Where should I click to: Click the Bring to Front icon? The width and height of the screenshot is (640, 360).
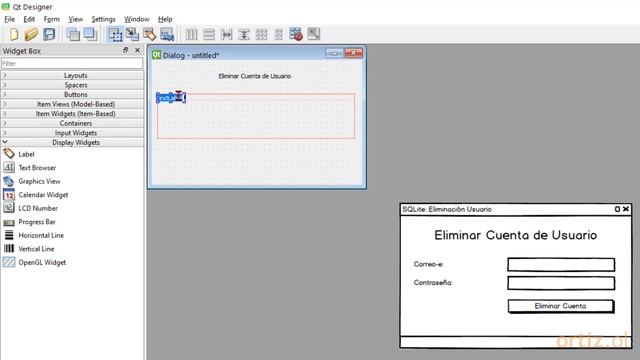coord(90,34)
